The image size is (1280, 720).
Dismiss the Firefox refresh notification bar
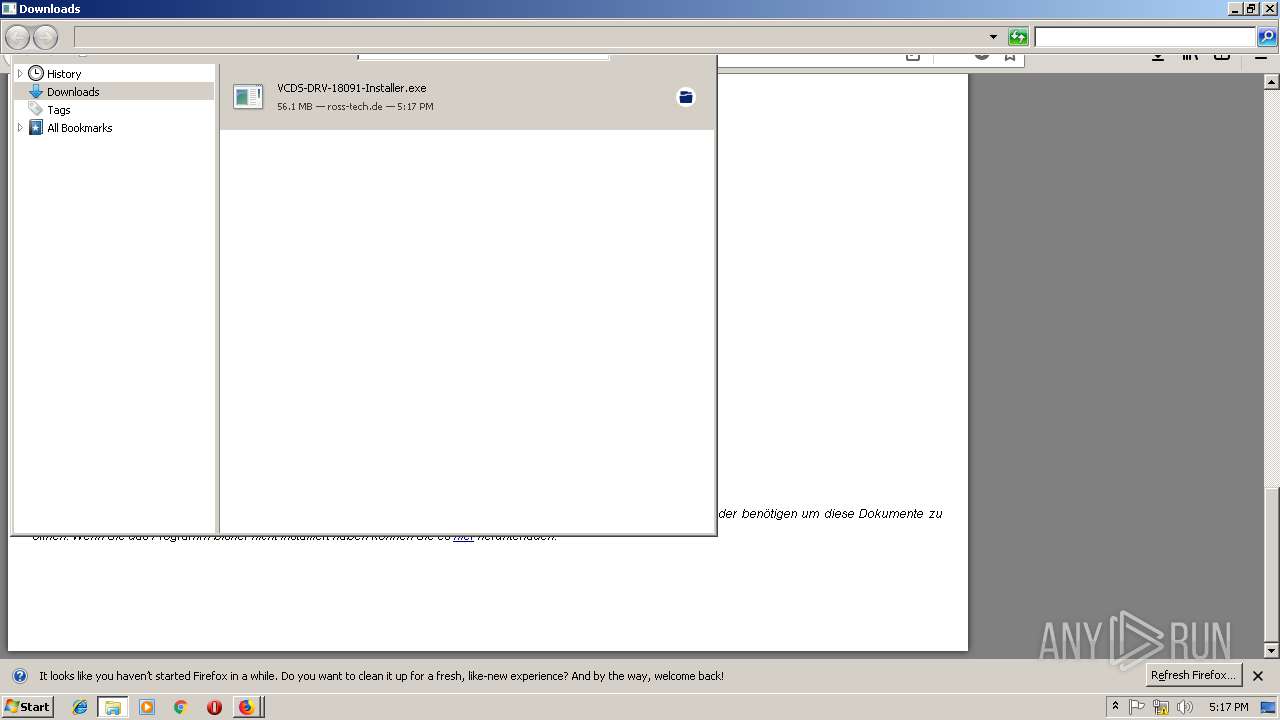[x=1258, y=676]
